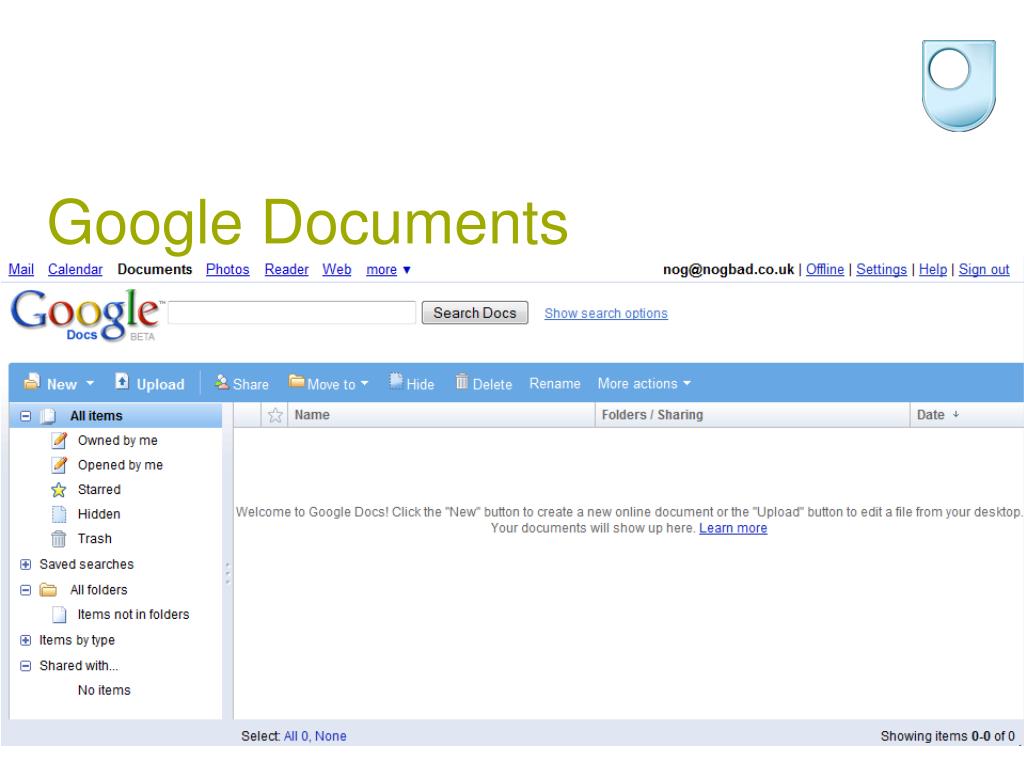1024x768 pixels.
Task: Expand the Items by type node
Action: click(x=25, y=640)
